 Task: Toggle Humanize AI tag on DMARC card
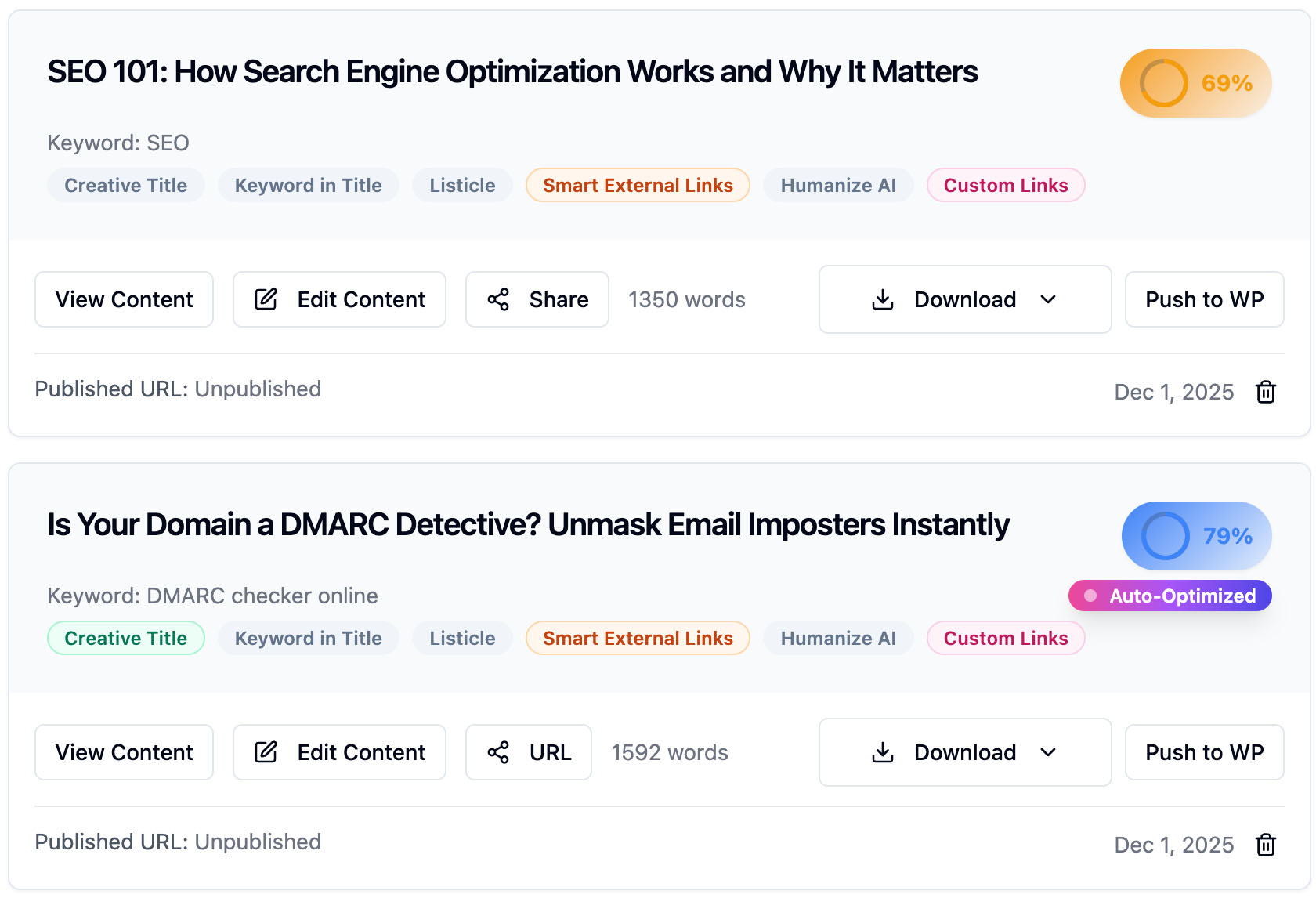coord(838,638)
